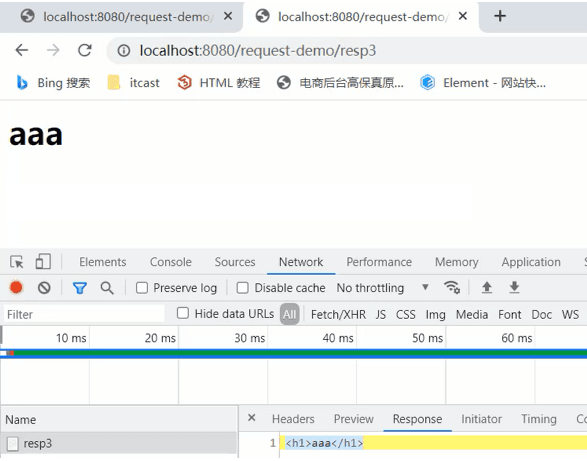Screen dimensions: 587x461
Task: Click the Filter text input field
Action: click(84, 314)
